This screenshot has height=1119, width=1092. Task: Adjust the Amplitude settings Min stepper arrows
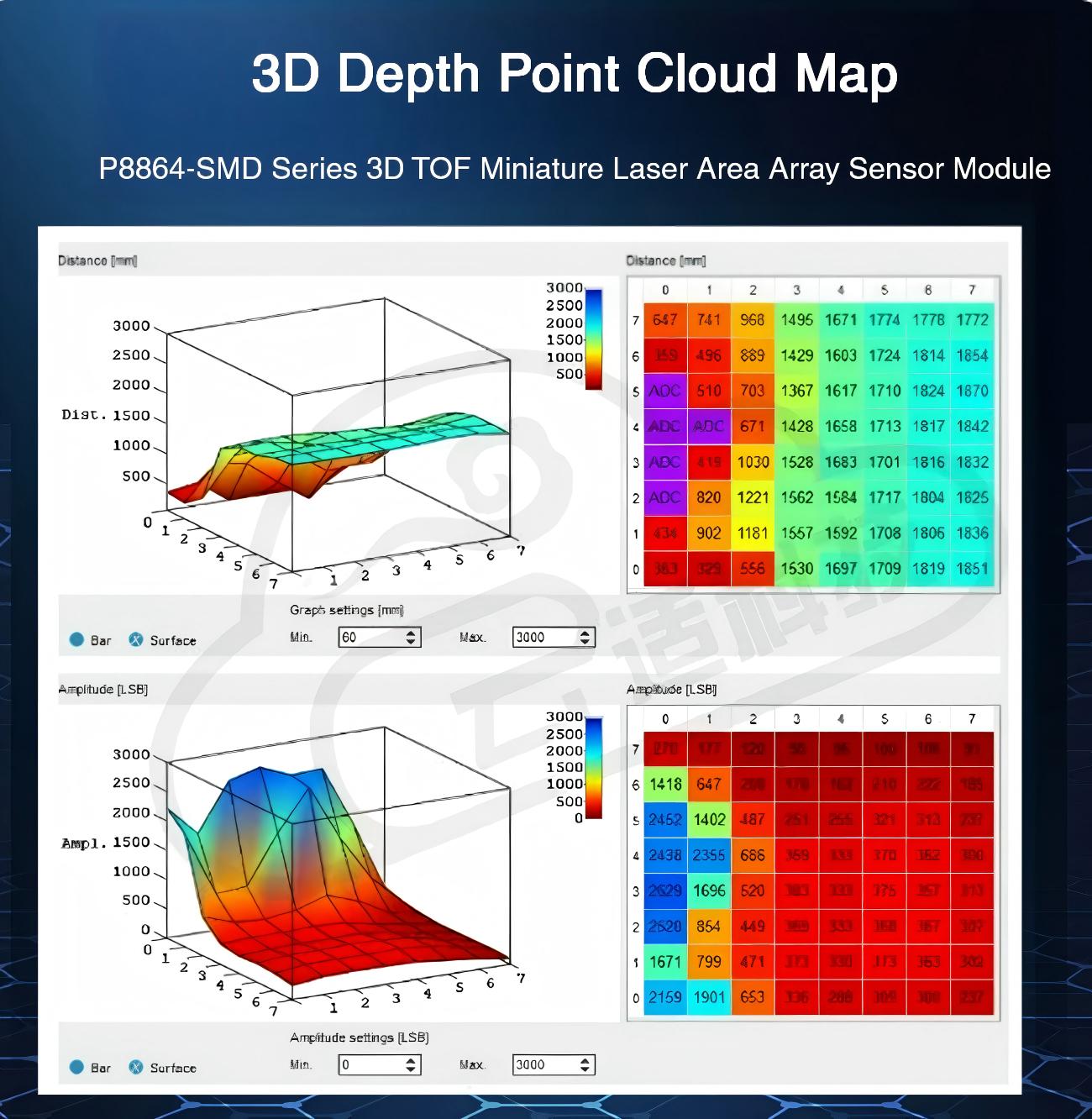pyautogui.click(x=411, y=1065)
